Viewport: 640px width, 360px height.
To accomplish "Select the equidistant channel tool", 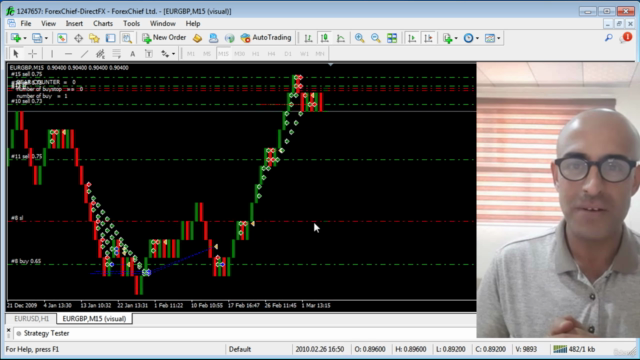I will click(100, 53).
